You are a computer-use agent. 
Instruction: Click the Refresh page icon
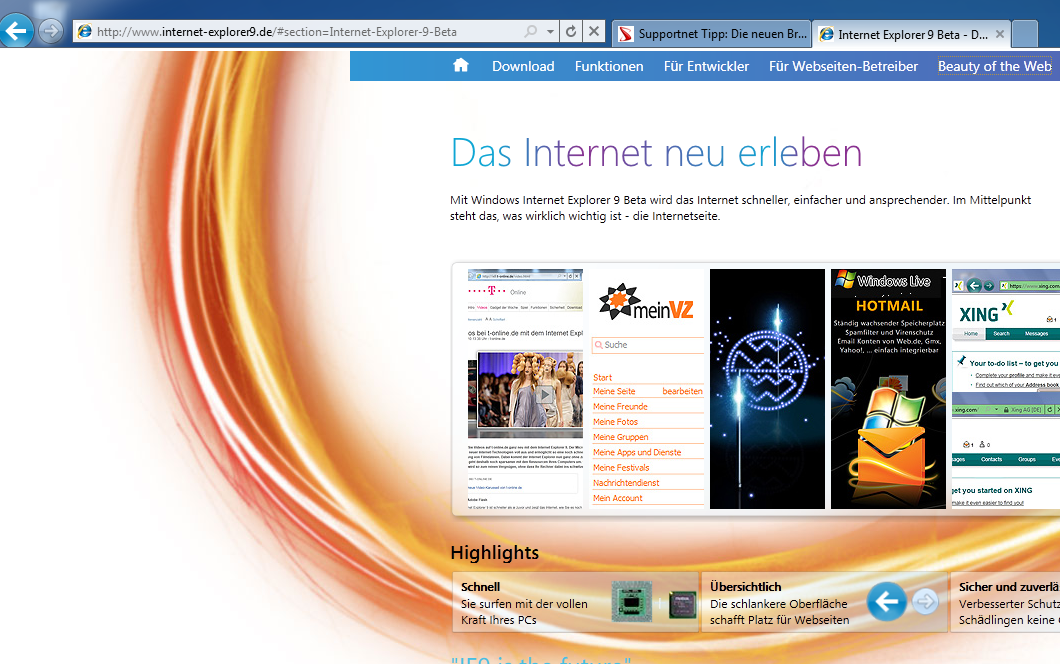571,31
